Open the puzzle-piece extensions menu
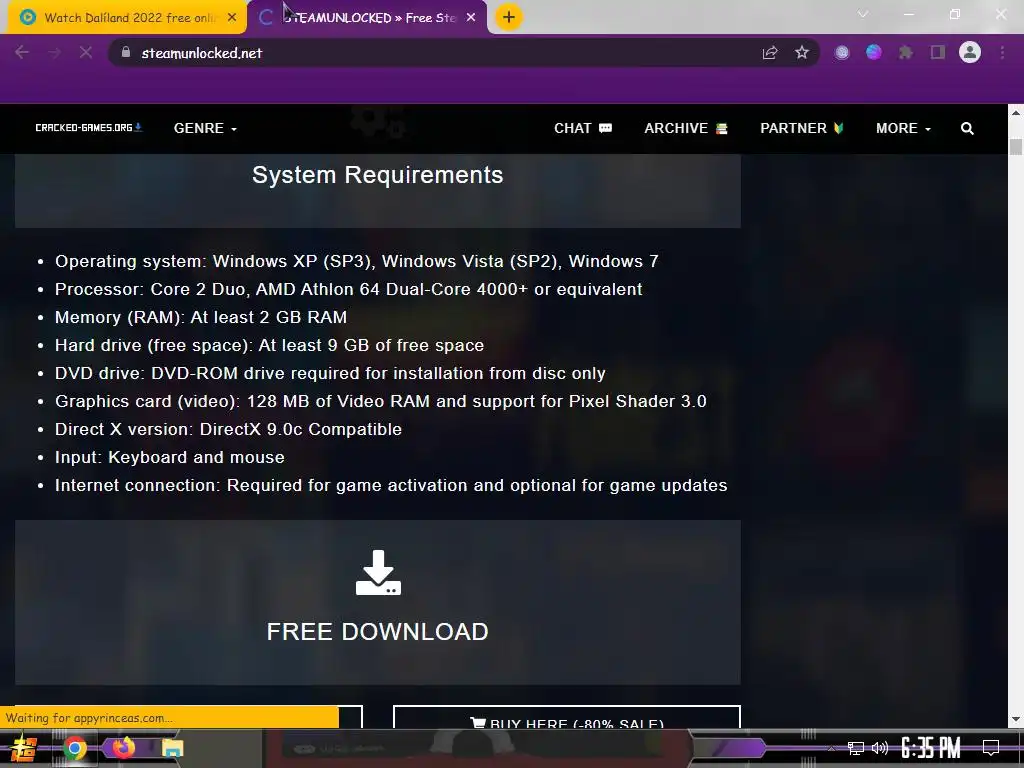Viewport: 1024px width, 768px height. (906, 53)
